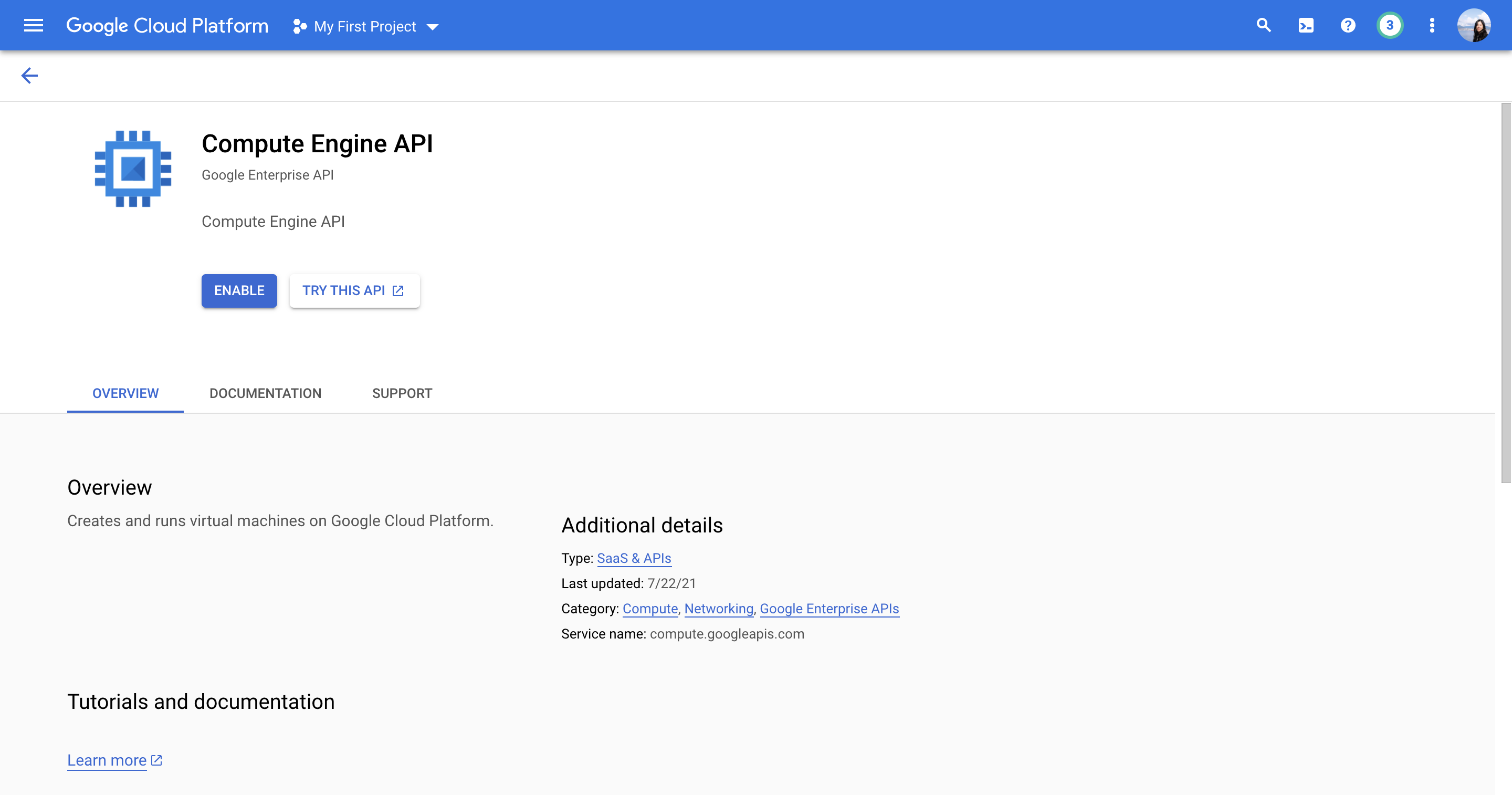1512x795 pixels.
Task: Switch to the Documentation tab
Action: [x=265, y=393]
